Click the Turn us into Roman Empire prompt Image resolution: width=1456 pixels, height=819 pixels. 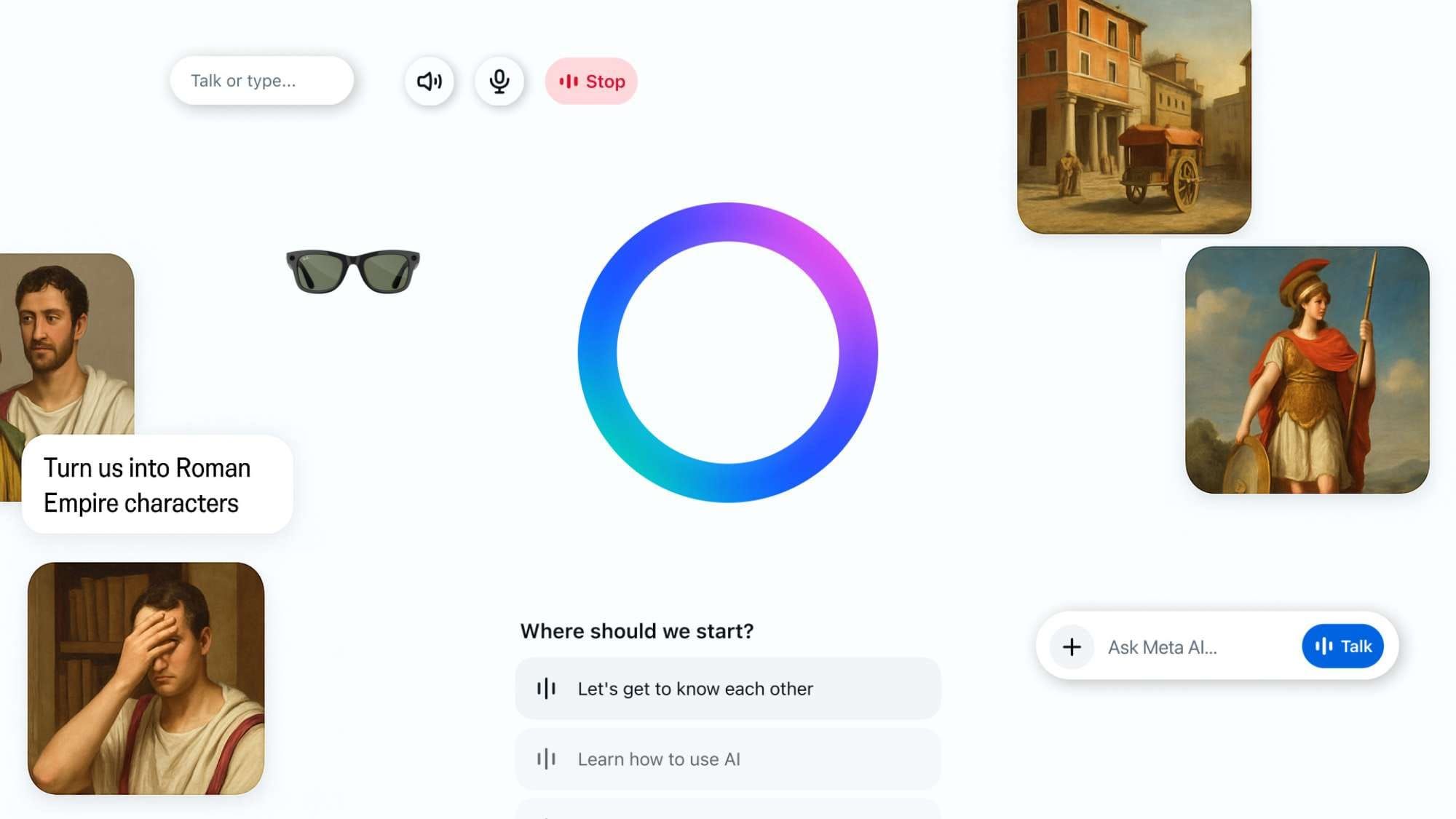pos(157,485)
